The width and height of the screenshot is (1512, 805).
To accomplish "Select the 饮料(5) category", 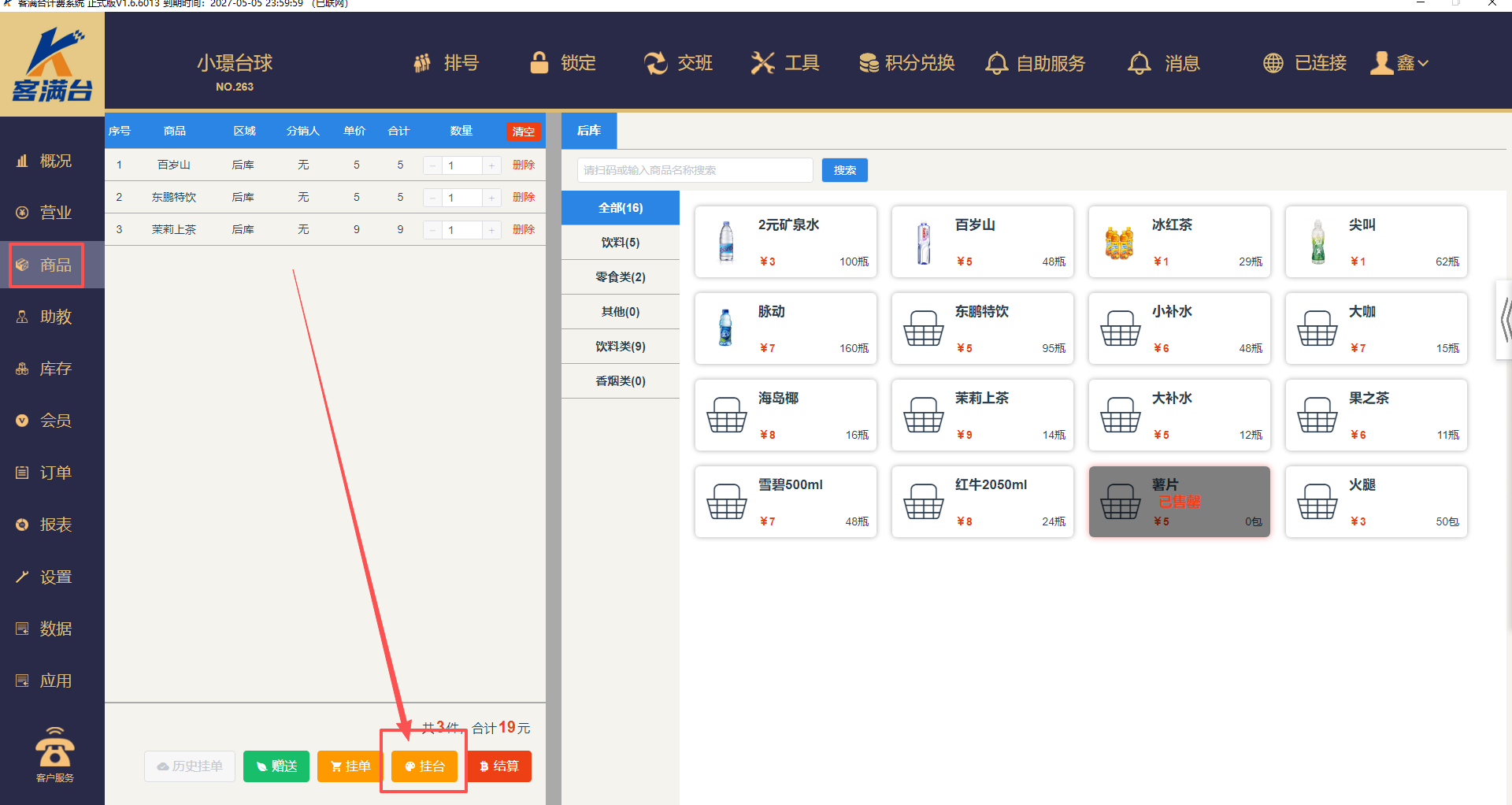I will click(x=621, y=243).
